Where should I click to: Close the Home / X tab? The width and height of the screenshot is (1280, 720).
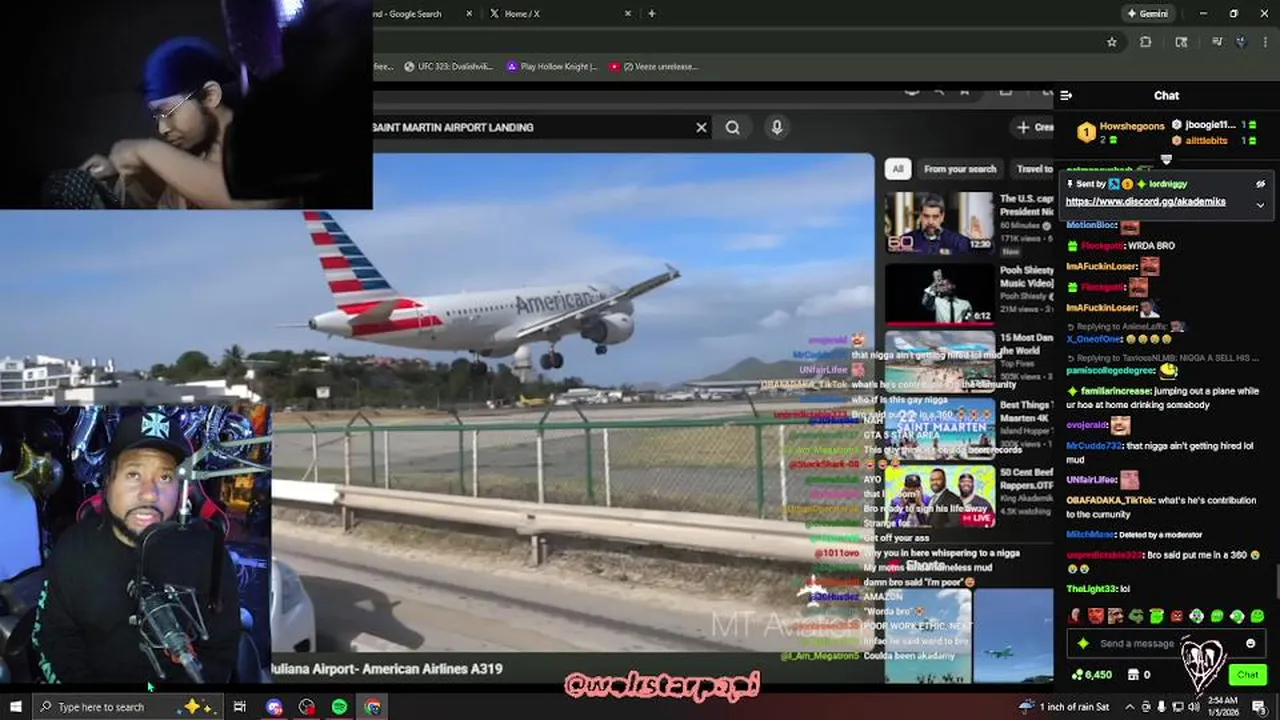[x=628, y=14]
